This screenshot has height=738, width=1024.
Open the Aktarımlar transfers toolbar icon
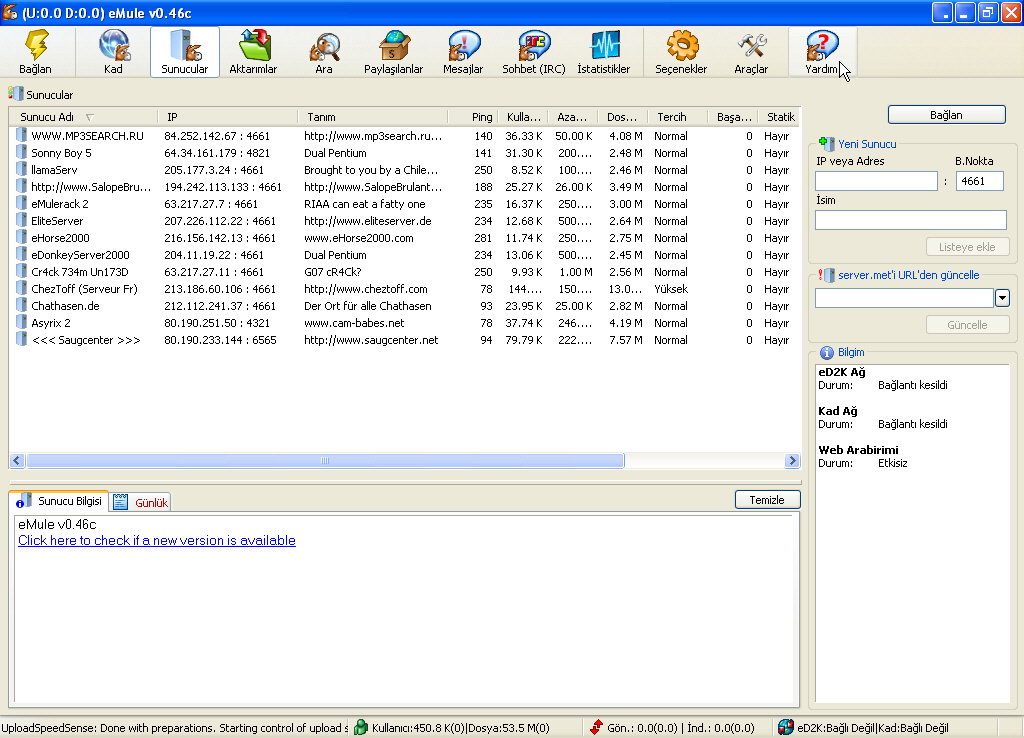pos(253,46)
